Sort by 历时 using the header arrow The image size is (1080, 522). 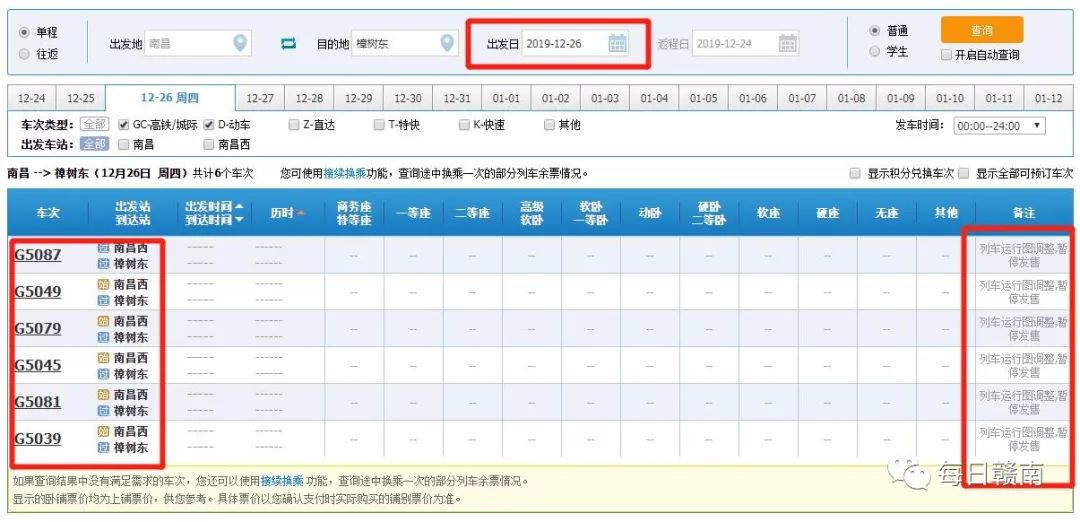(x=300, y=213)
